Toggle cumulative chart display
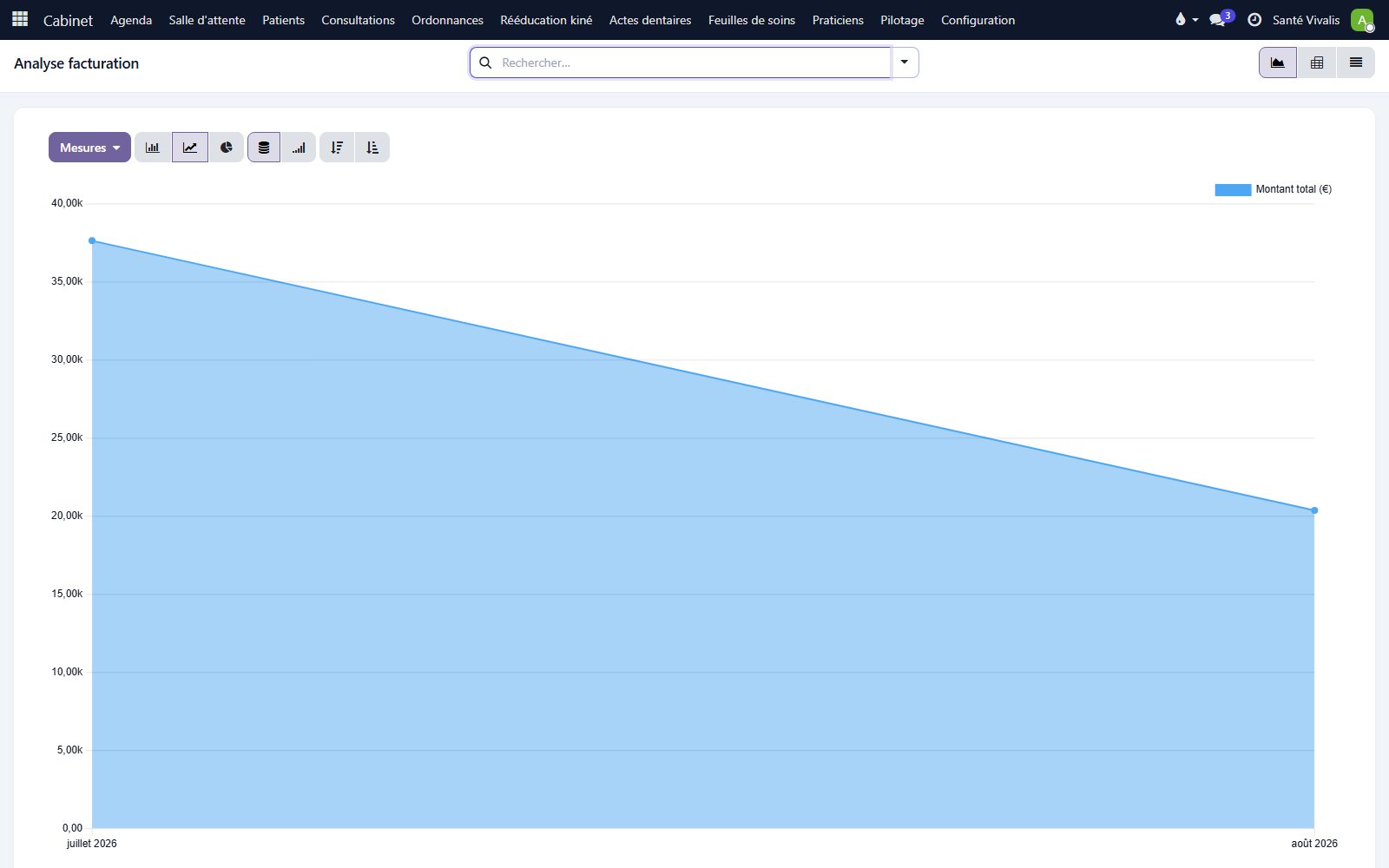This screenshot has width=1389, height=868. point(299,148)
